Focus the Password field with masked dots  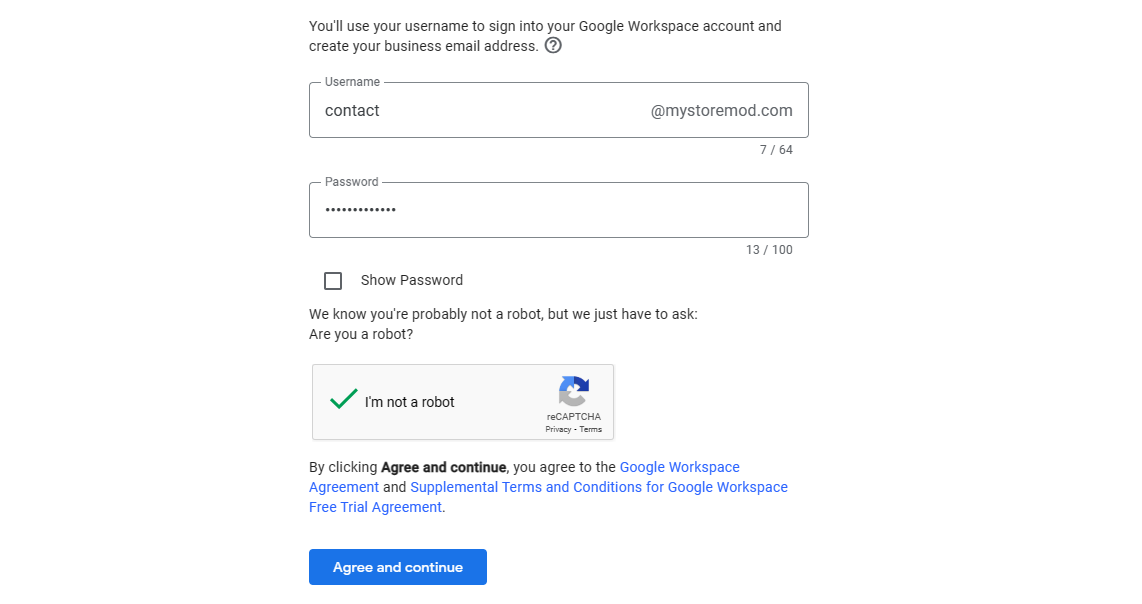pos(559,210)
